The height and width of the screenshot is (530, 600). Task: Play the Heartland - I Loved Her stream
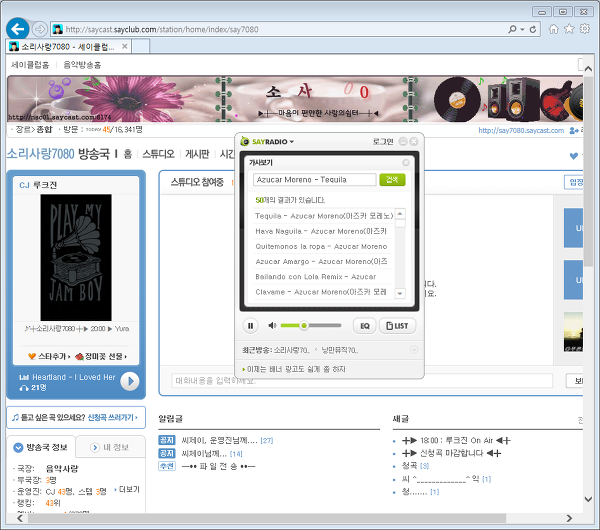click(130, 381)
